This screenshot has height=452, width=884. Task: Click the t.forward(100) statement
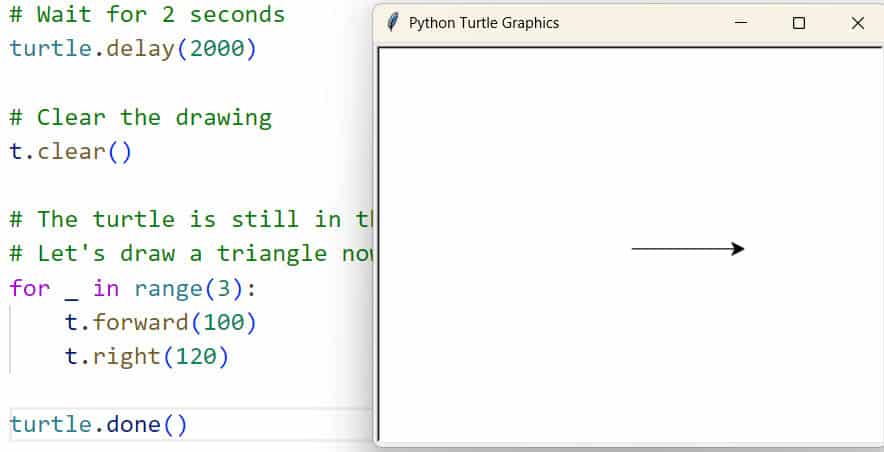point(161,322)
